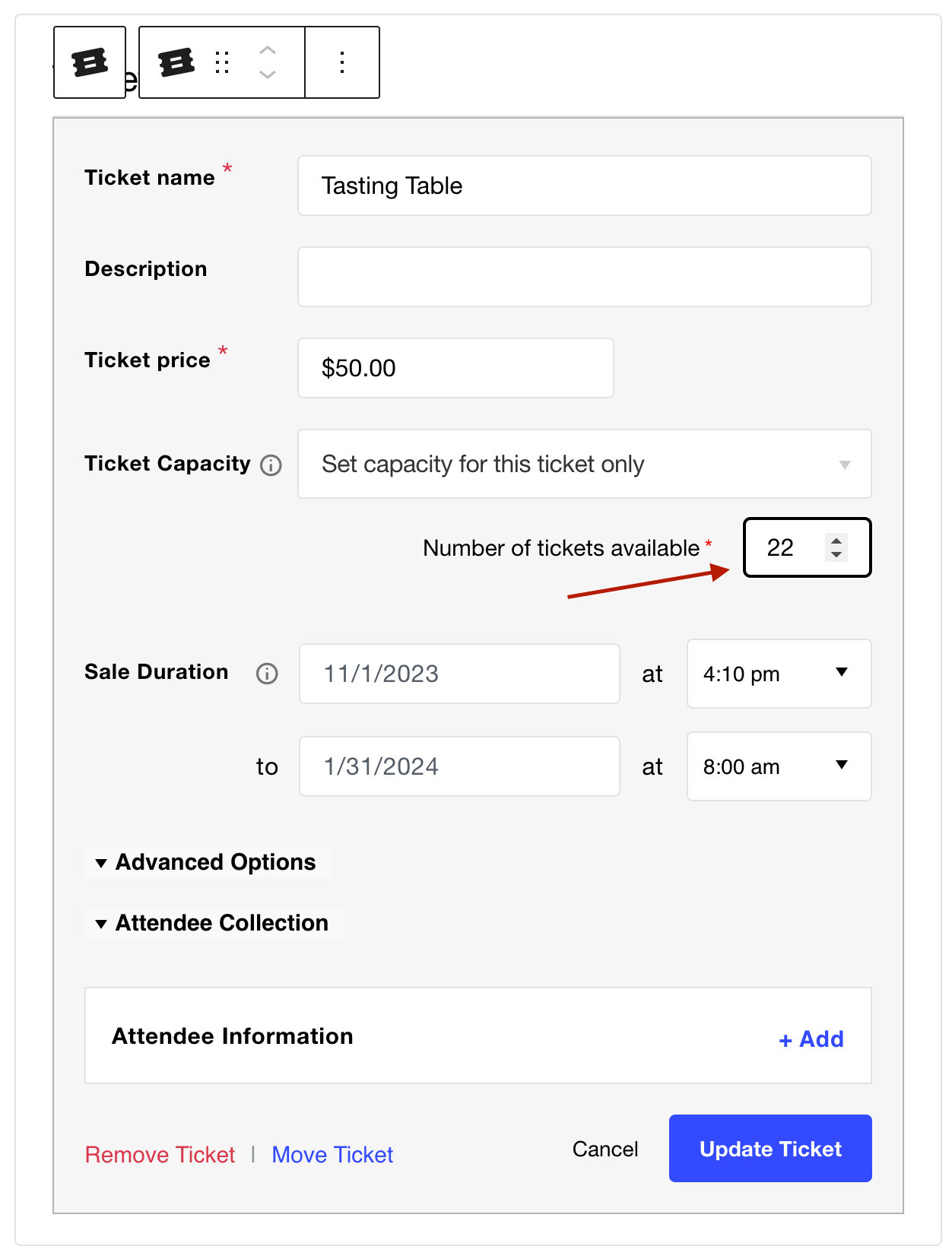
Task: Click the Sale Duration info icon
Action: pos(267,673)
